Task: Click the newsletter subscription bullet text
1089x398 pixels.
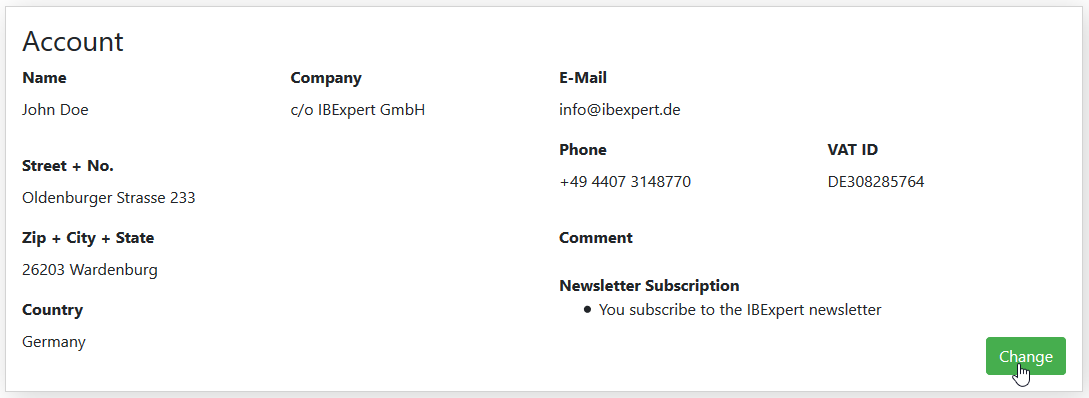Action: (740, 310)
